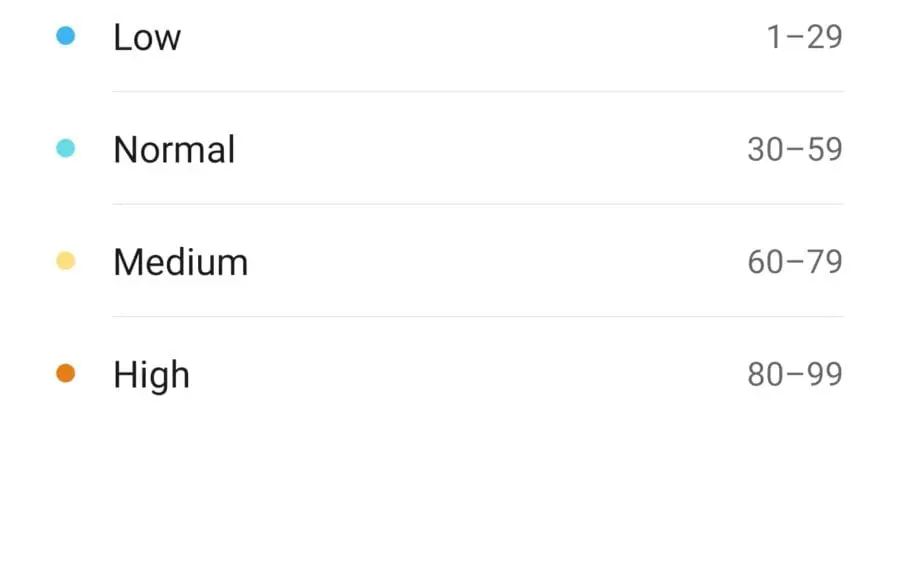This screenshot has height=570, width=900.
Task: Select the High label text
Action: click(x=152, y=376)
